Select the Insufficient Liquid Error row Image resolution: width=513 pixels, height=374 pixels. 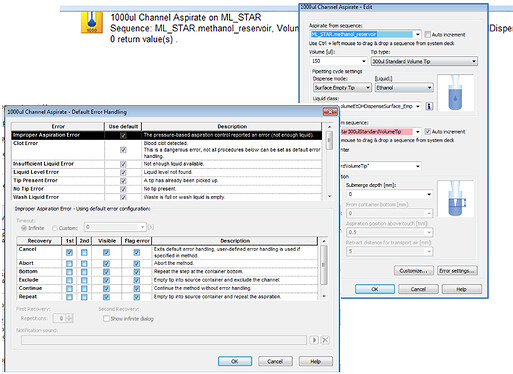pos(167,164)
